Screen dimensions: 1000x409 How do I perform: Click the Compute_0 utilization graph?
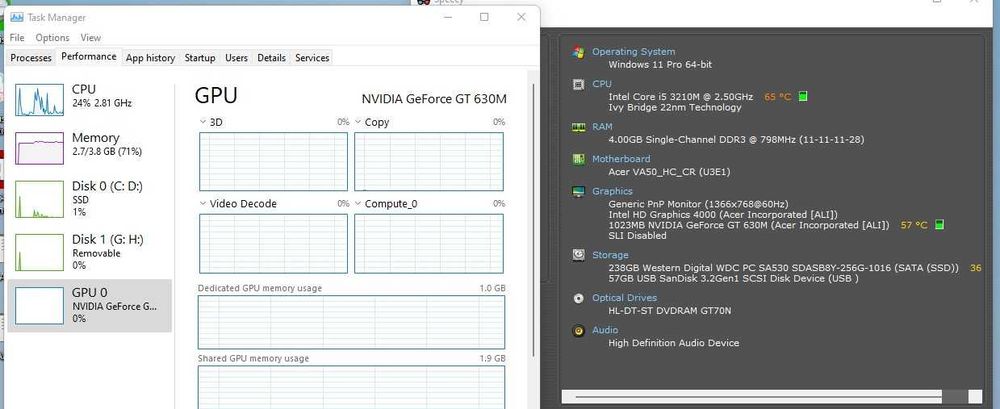tap(429, 243)
